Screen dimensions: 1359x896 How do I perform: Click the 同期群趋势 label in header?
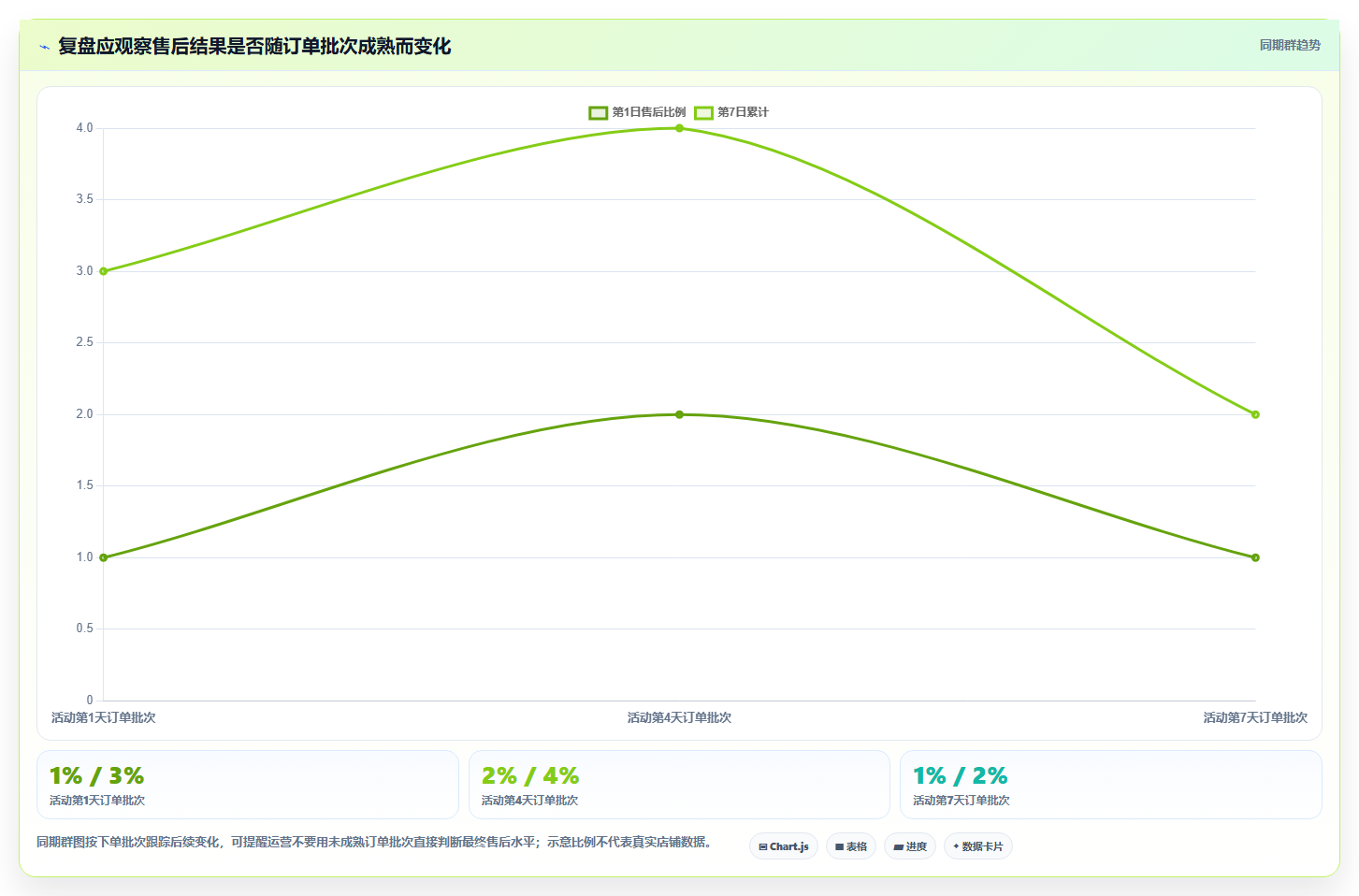point(1290,45)
